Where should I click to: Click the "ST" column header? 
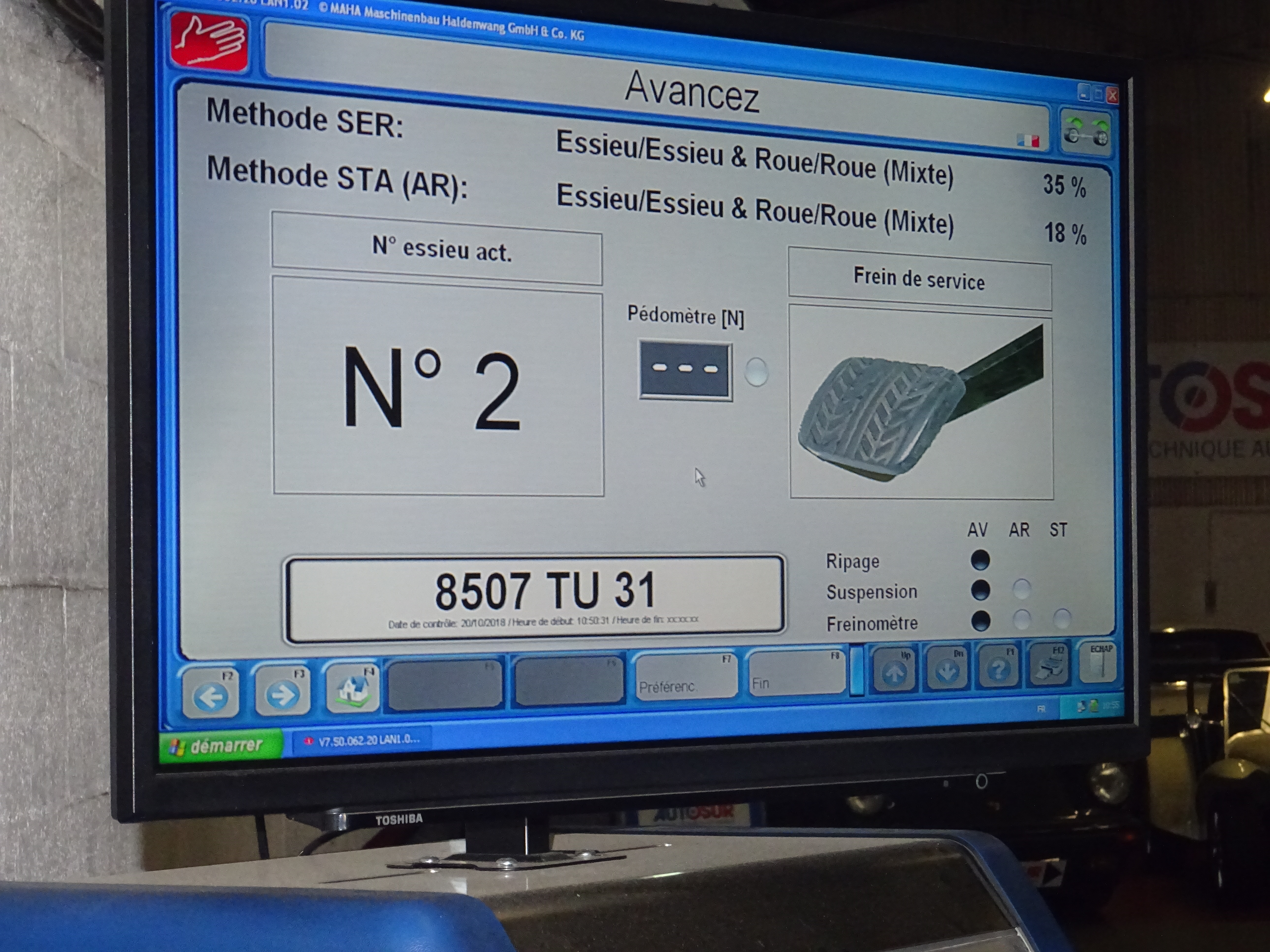click(x=1058, y=529)
